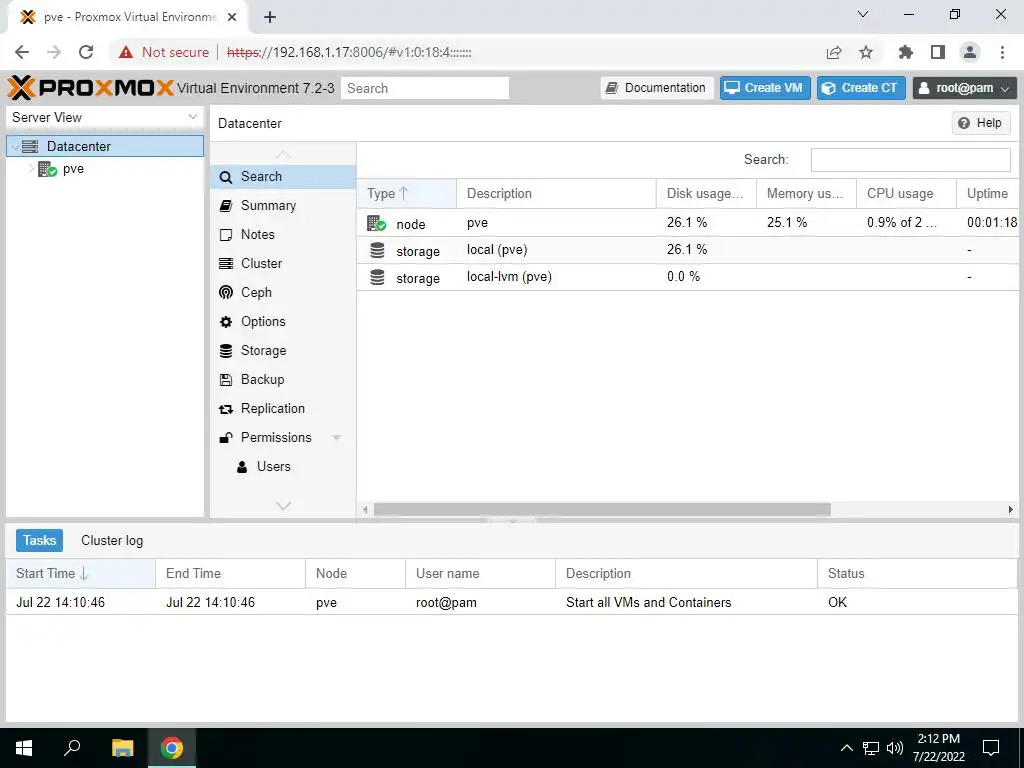This screenshot has width=1024, height=768.
Task: Click the database icon next to Storage menu
Action: pos(226,351)
